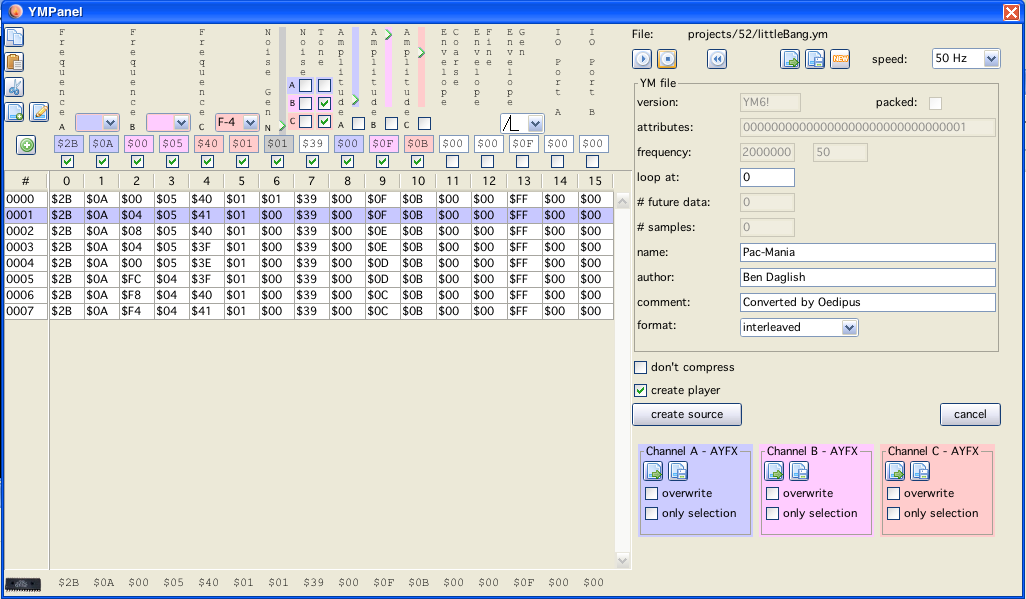Click the author field containing Ben Daglish
The width and height of the screenshot is (1026, 599).
pyautogui.click(x=867, y=277)
